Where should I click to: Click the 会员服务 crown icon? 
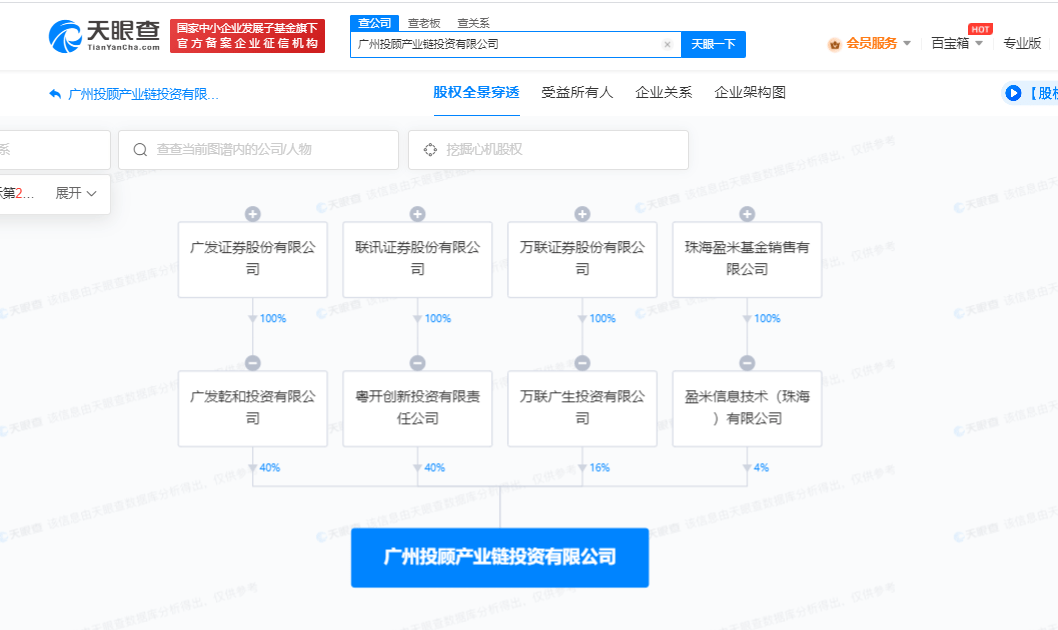click(835, 44)
